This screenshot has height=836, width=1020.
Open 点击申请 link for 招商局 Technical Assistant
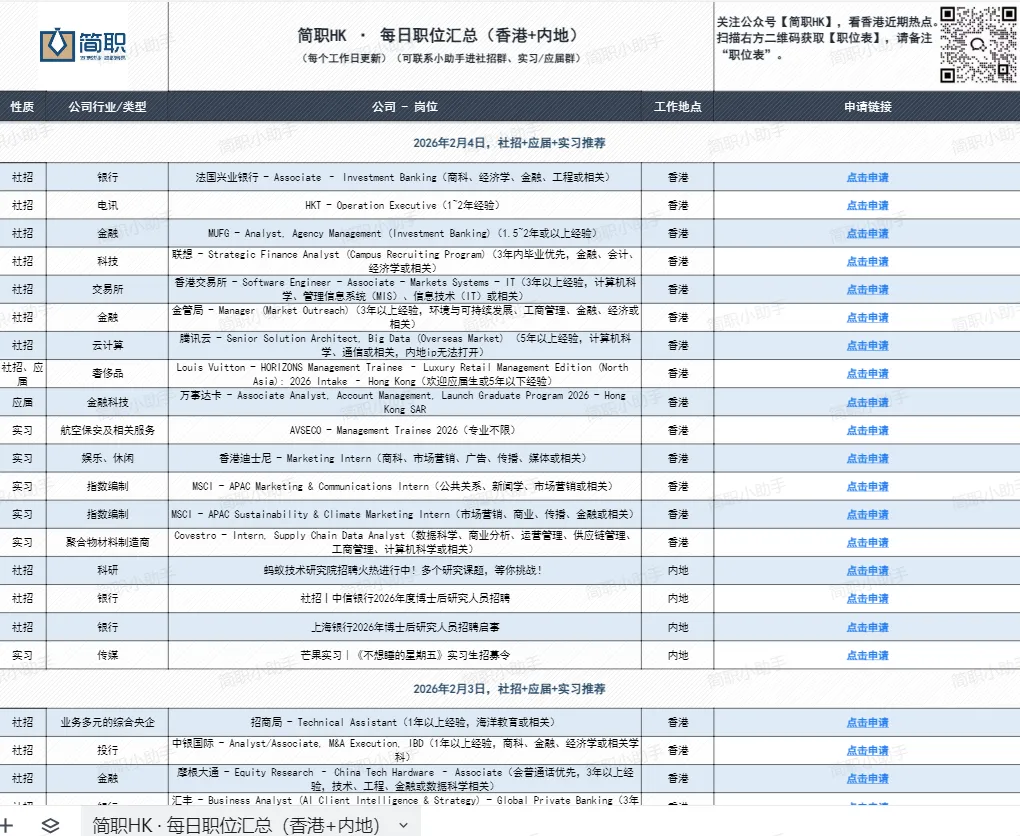click(867, 722)
